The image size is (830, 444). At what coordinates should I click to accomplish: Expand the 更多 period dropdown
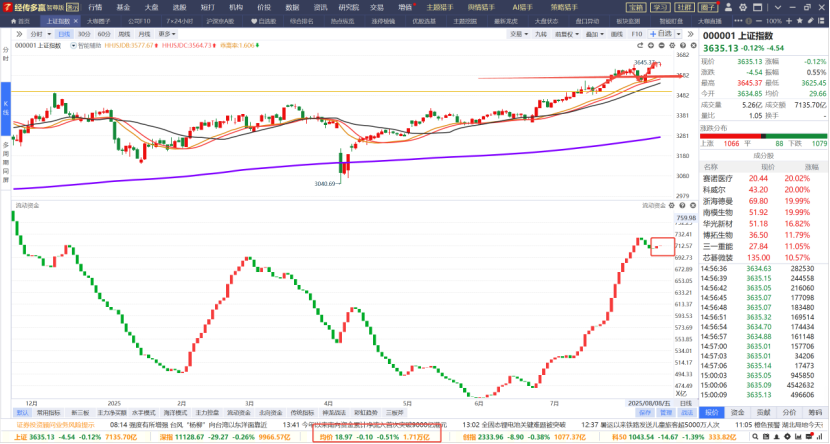[167, 33]
